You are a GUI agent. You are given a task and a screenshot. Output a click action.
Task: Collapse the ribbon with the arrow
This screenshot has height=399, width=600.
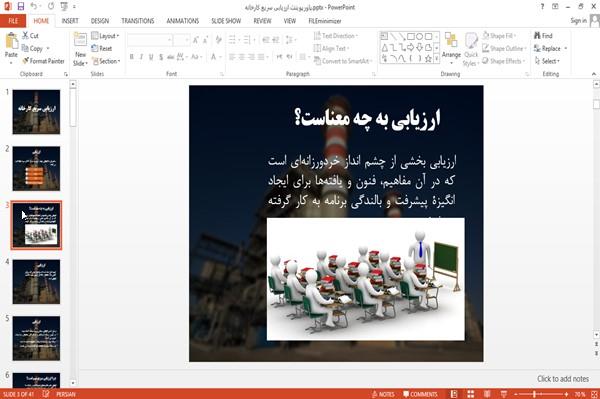(x=593, y=74)
